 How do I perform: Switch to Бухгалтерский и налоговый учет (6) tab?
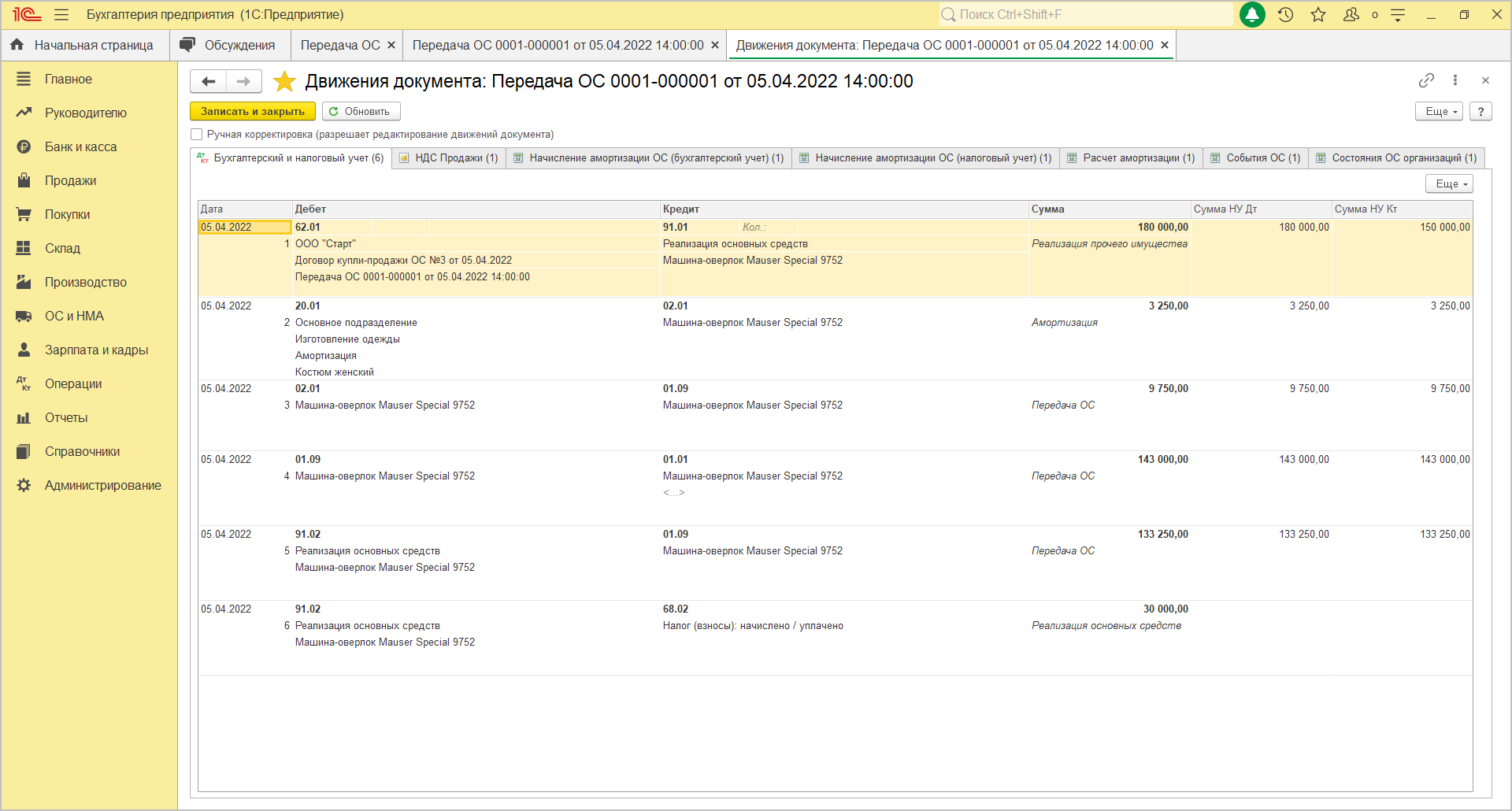point(291,157)
